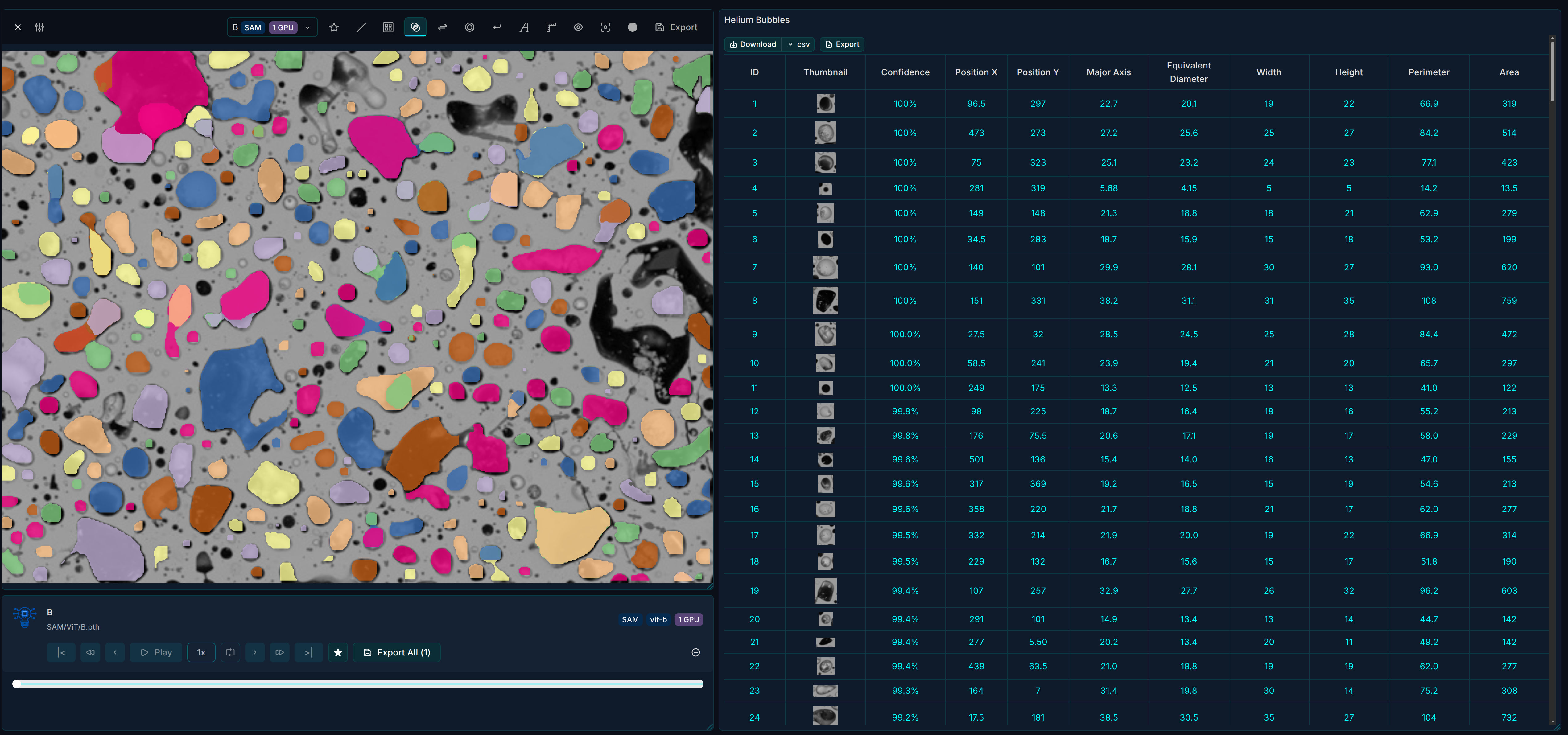Click the star favorite icon in toolbar

pos(334,27)
